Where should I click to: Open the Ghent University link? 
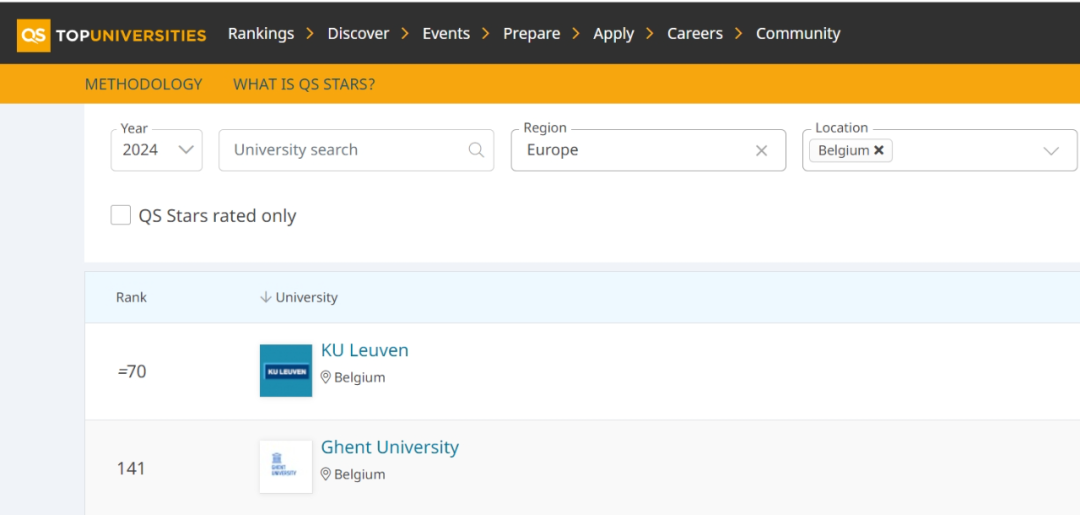click(390, 448)
